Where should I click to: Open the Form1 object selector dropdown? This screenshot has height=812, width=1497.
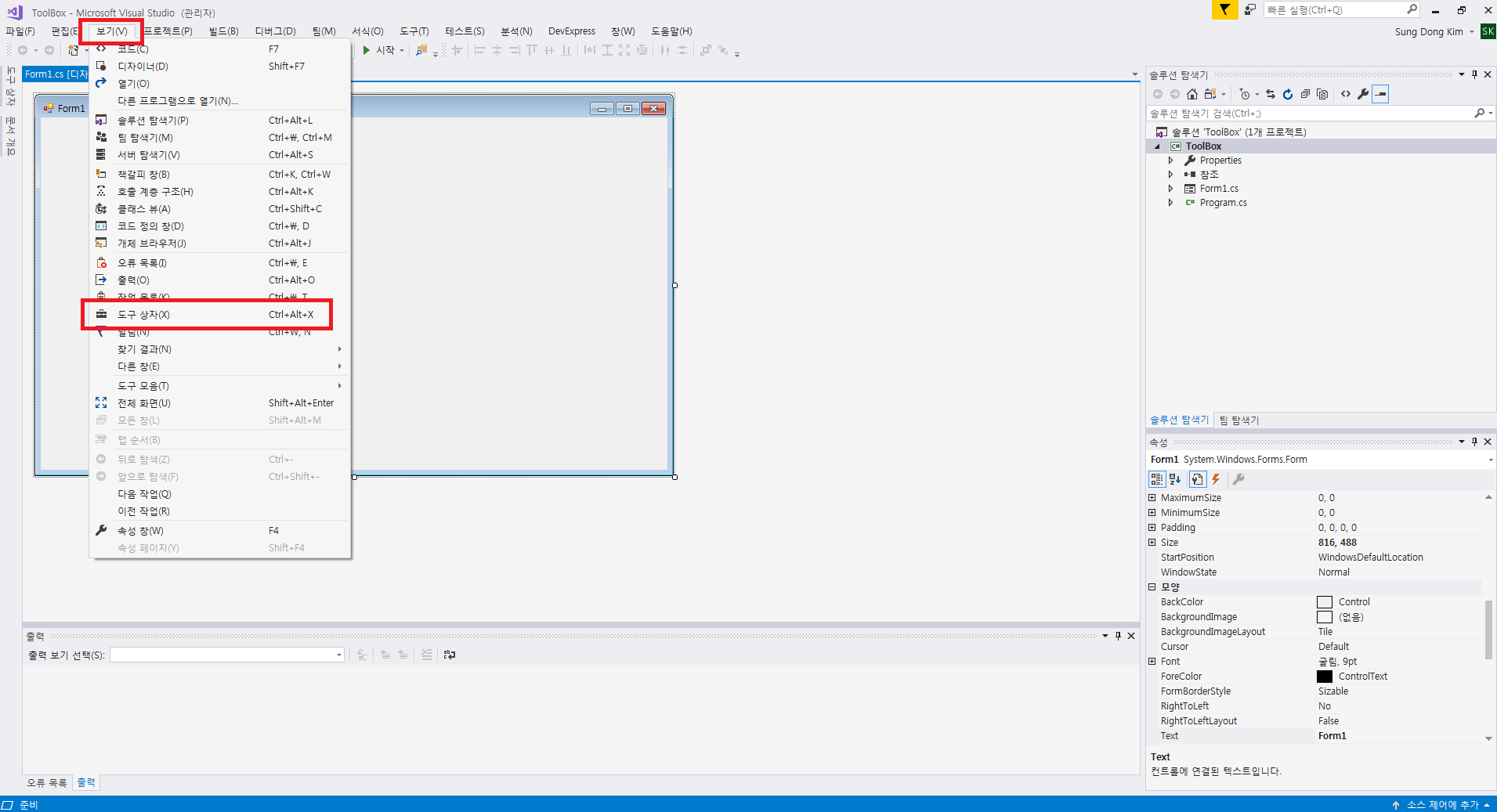coord(1490,460)
